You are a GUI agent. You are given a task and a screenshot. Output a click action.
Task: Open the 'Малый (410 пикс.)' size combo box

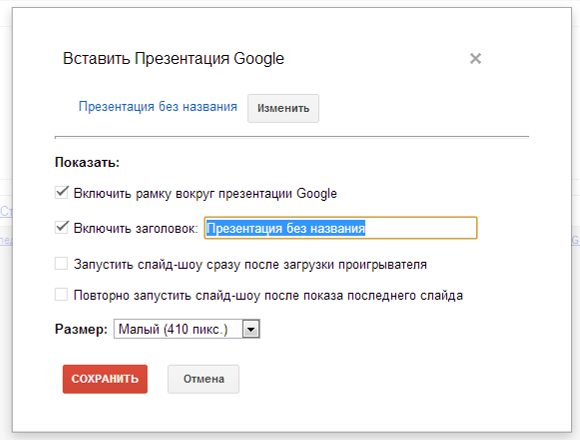click(x=187, y=329)
